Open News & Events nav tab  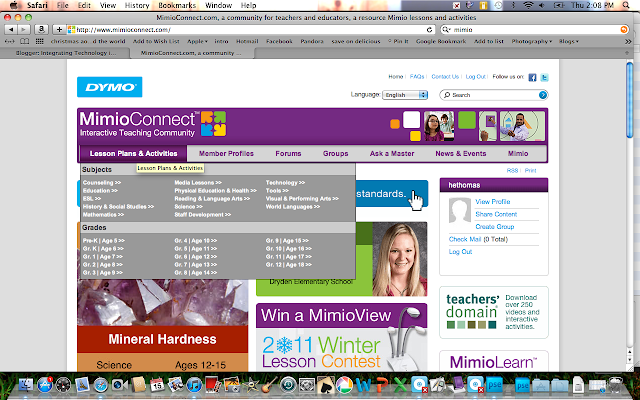tap(460, 153)
